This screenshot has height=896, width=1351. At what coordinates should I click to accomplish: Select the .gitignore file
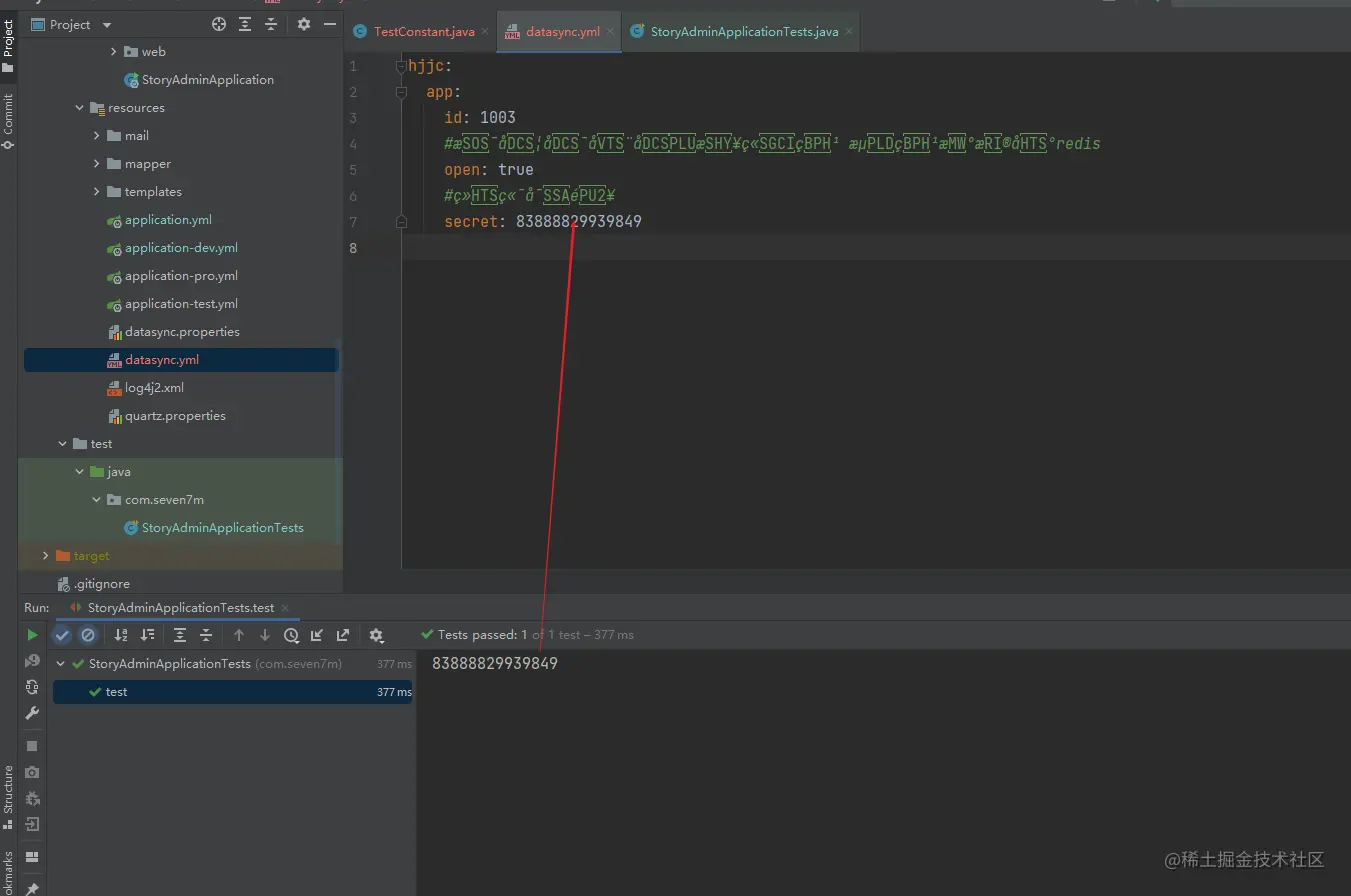pos(93,584)
